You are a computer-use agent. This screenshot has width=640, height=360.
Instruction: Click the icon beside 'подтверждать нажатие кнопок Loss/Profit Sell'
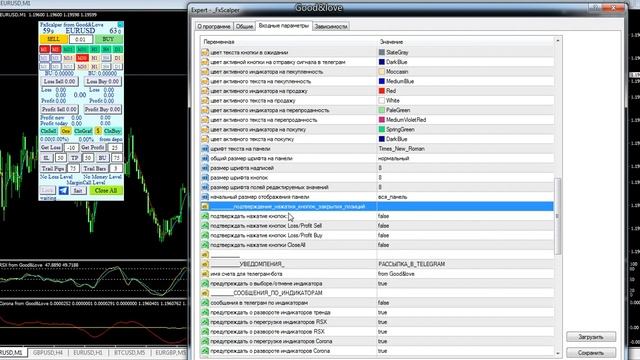pyautogui.click(x=205, y=226)
